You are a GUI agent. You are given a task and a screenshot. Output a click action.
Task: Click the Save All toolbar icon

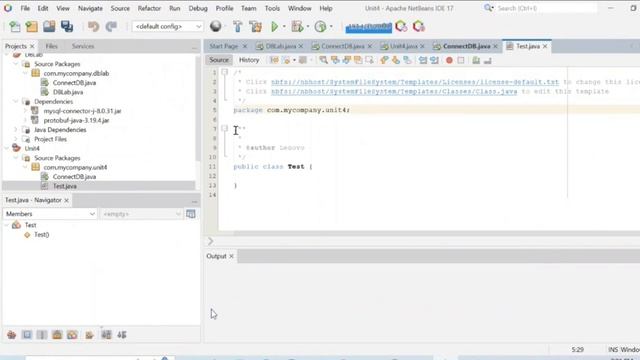[67, 27]
